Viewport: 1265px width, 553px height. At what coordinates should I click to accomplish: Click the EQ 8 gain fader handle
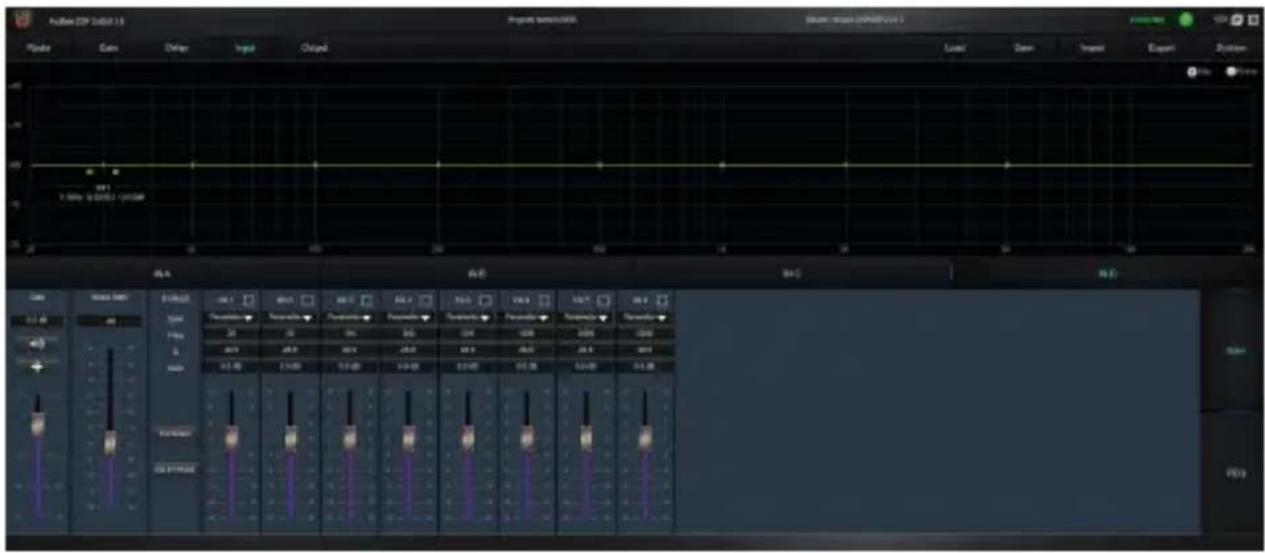click(644, 437)
